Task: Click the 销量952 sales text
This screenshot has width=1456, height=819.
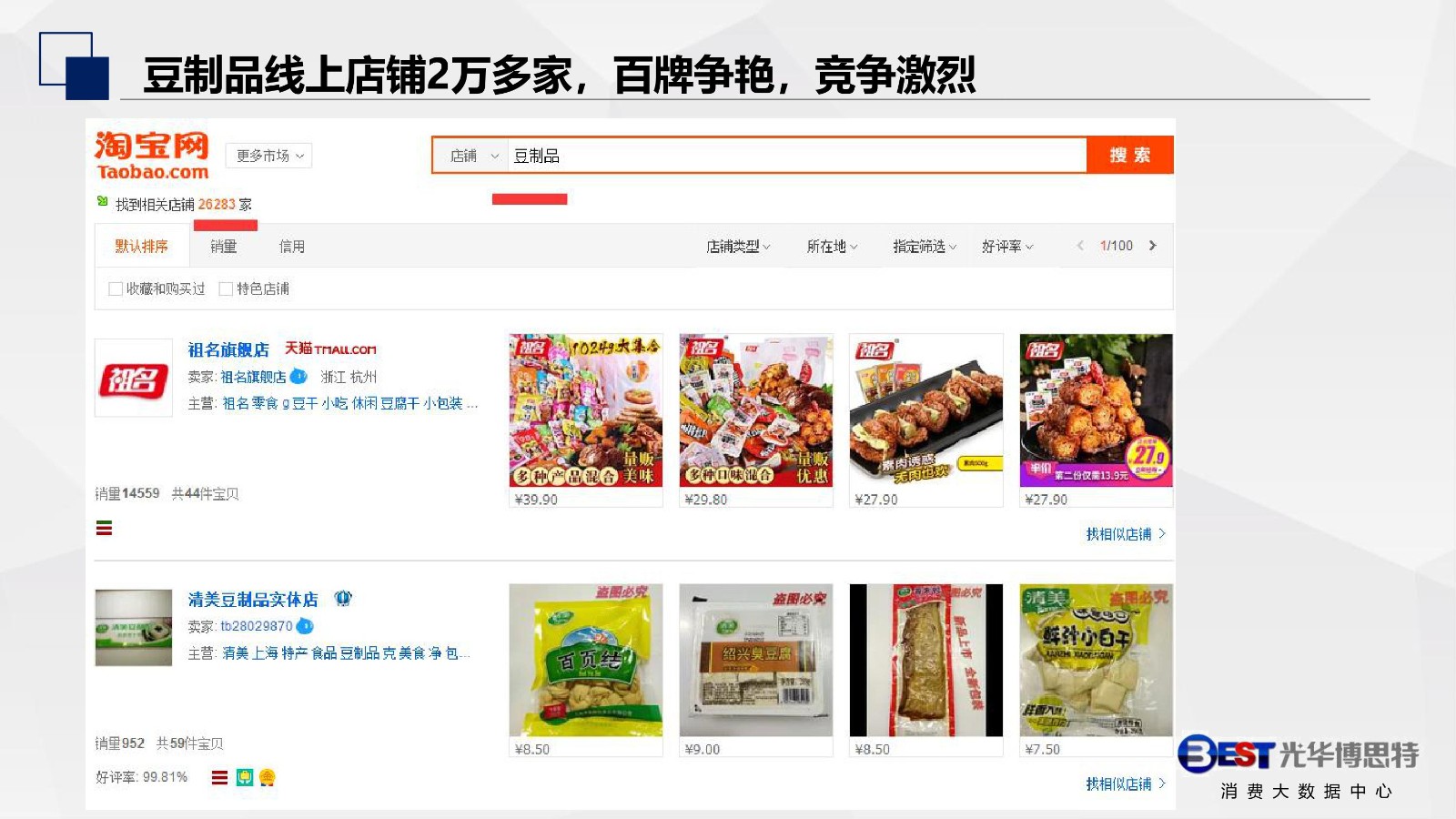Action: coord(120,743)
